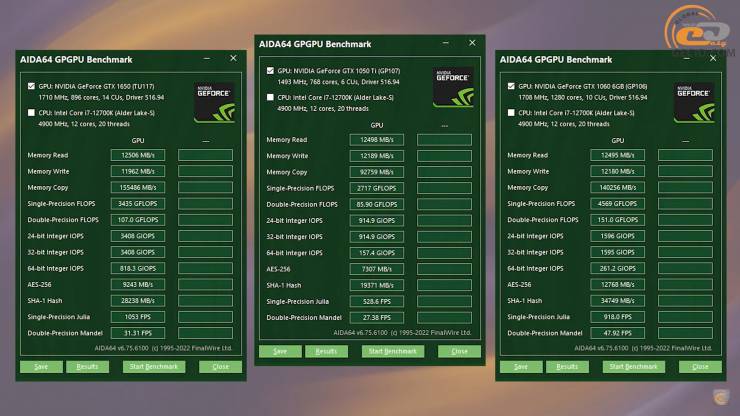740x416 pixels.
Task: Select Memory Read value 12506 MB/s
Action: click(x=138, y=155)
